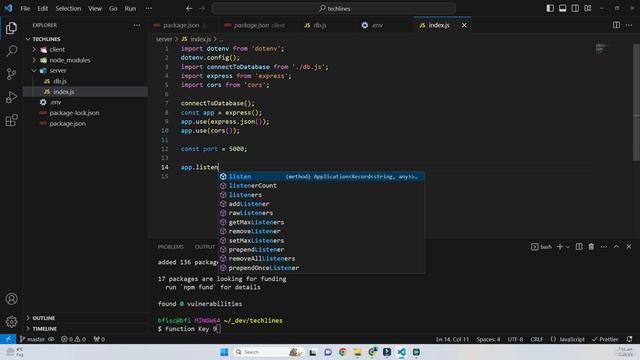Click the Prettier status item
This screenshot has height=360, width=640.
(x=605, y=339)
